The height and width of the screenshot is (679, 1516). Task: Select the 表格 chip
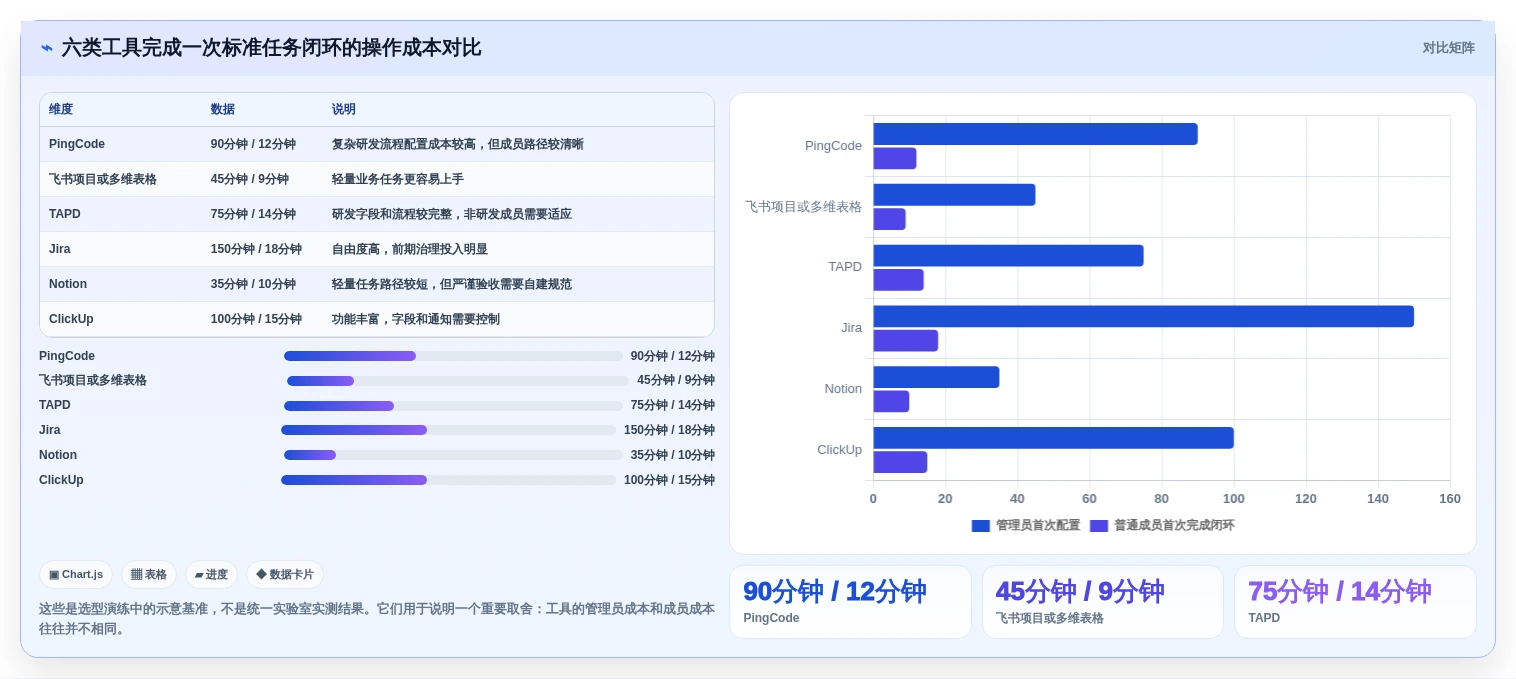[x=149, y=575]
